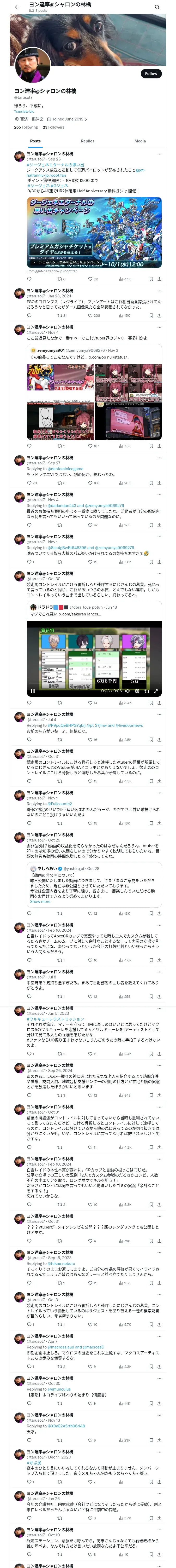Open more options on the Sep 25 post
Screen dimensions: 176x1568
pyautogui.click(x=159, y=154)
